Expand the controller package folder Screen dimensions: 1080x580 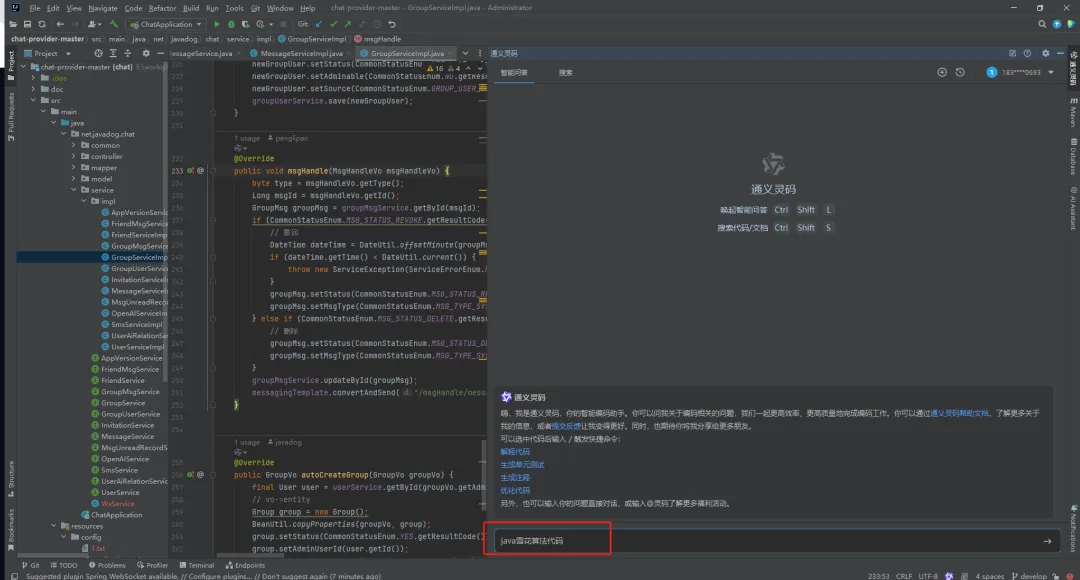[74, 156]
